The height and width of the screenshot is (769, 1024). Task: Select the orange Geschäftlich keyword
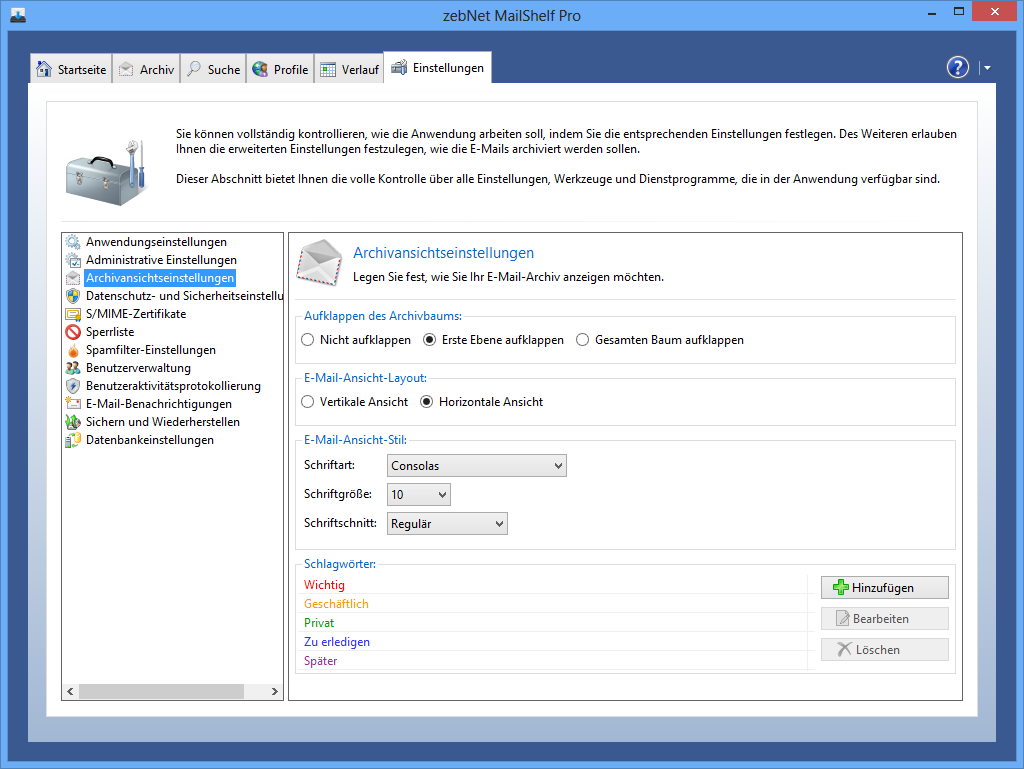336,604
